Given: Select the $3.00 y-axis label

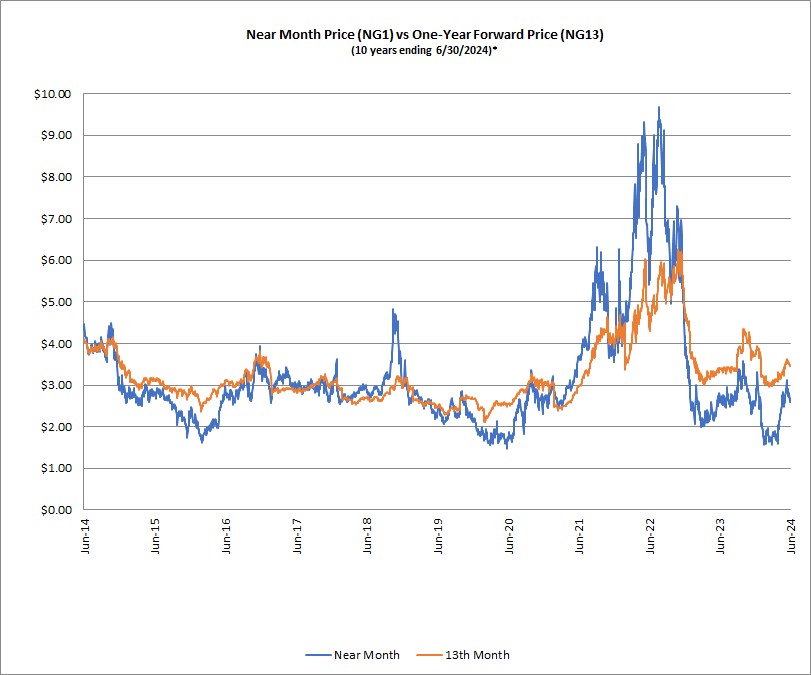Looking at the screenshot, I should coord(56,385).
